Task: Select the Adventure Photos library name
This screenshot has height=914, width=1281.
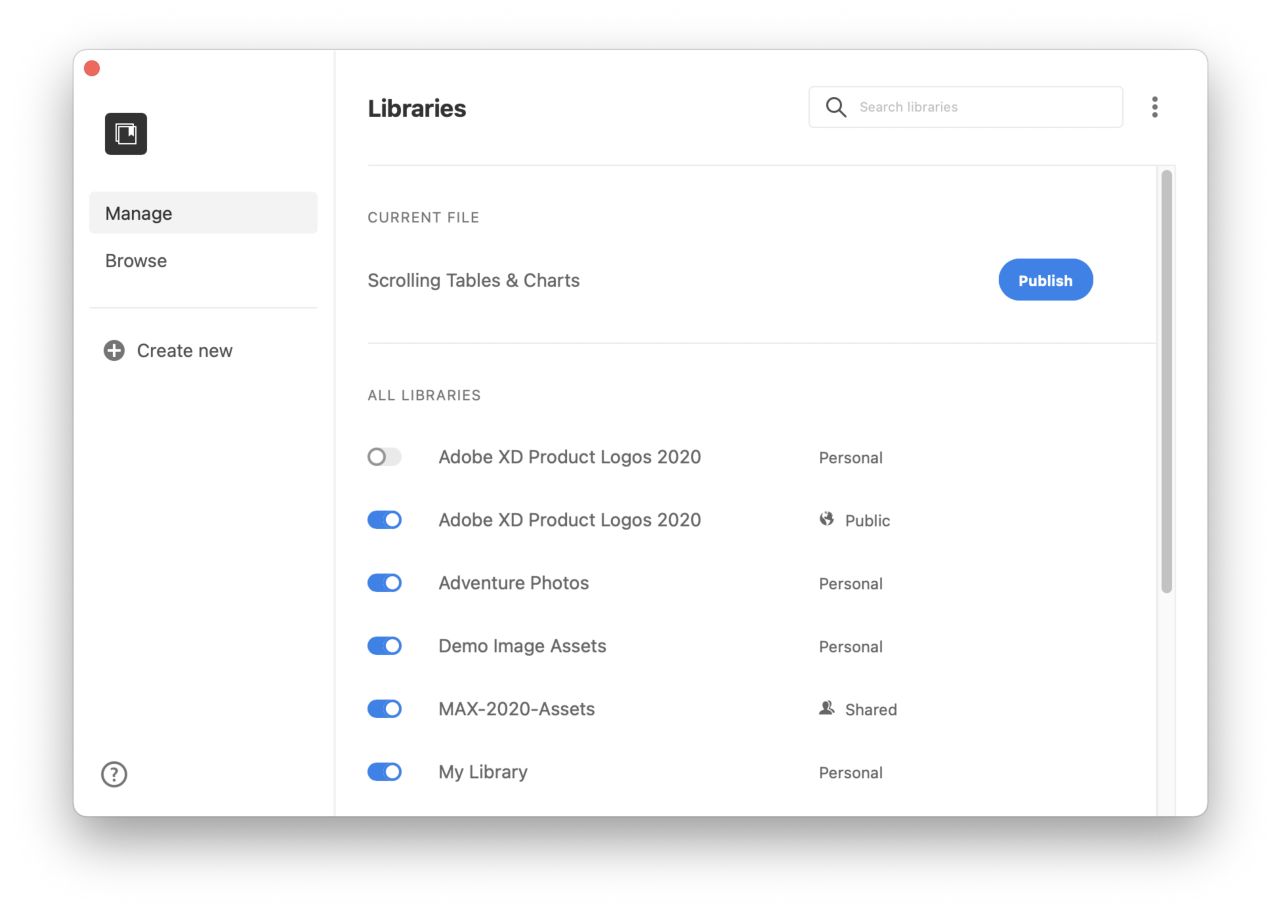Action: (x=514, y=583)
